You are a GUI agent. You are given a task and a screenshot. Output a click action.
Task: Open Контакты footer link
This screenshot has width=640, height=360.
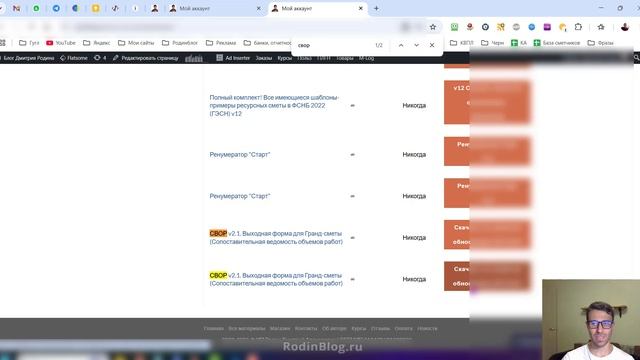pyautogui.click(x=306, y=329)
